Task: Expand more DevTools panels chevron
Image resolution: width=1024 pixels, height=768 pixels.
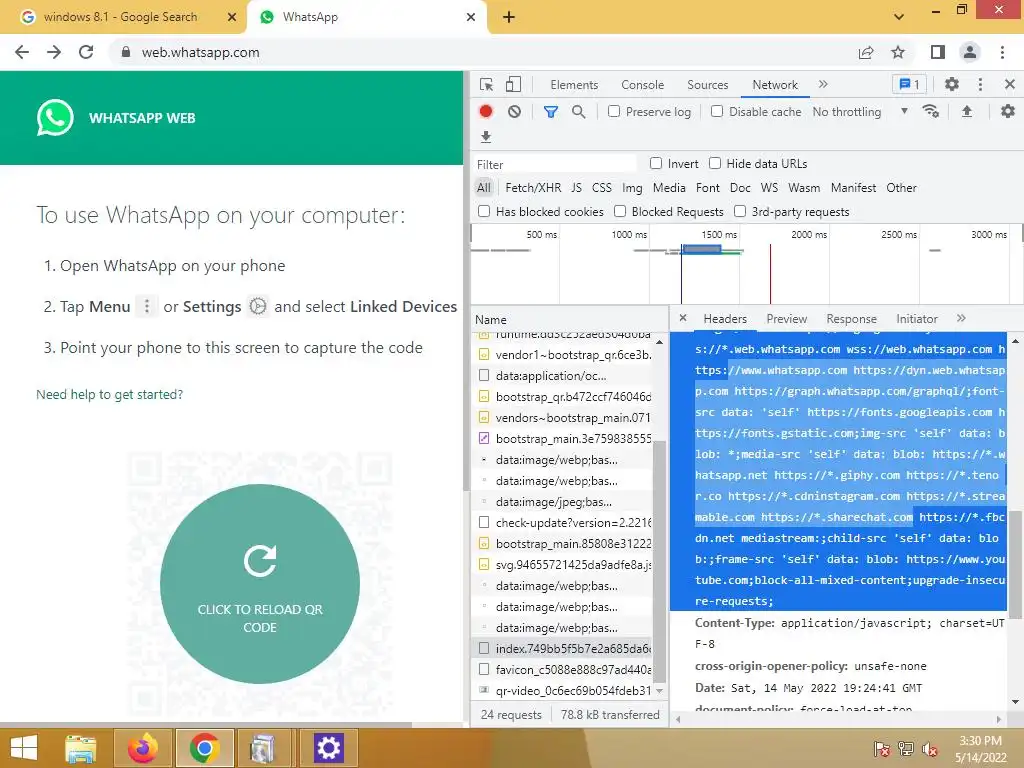Action: pos(823,84)
